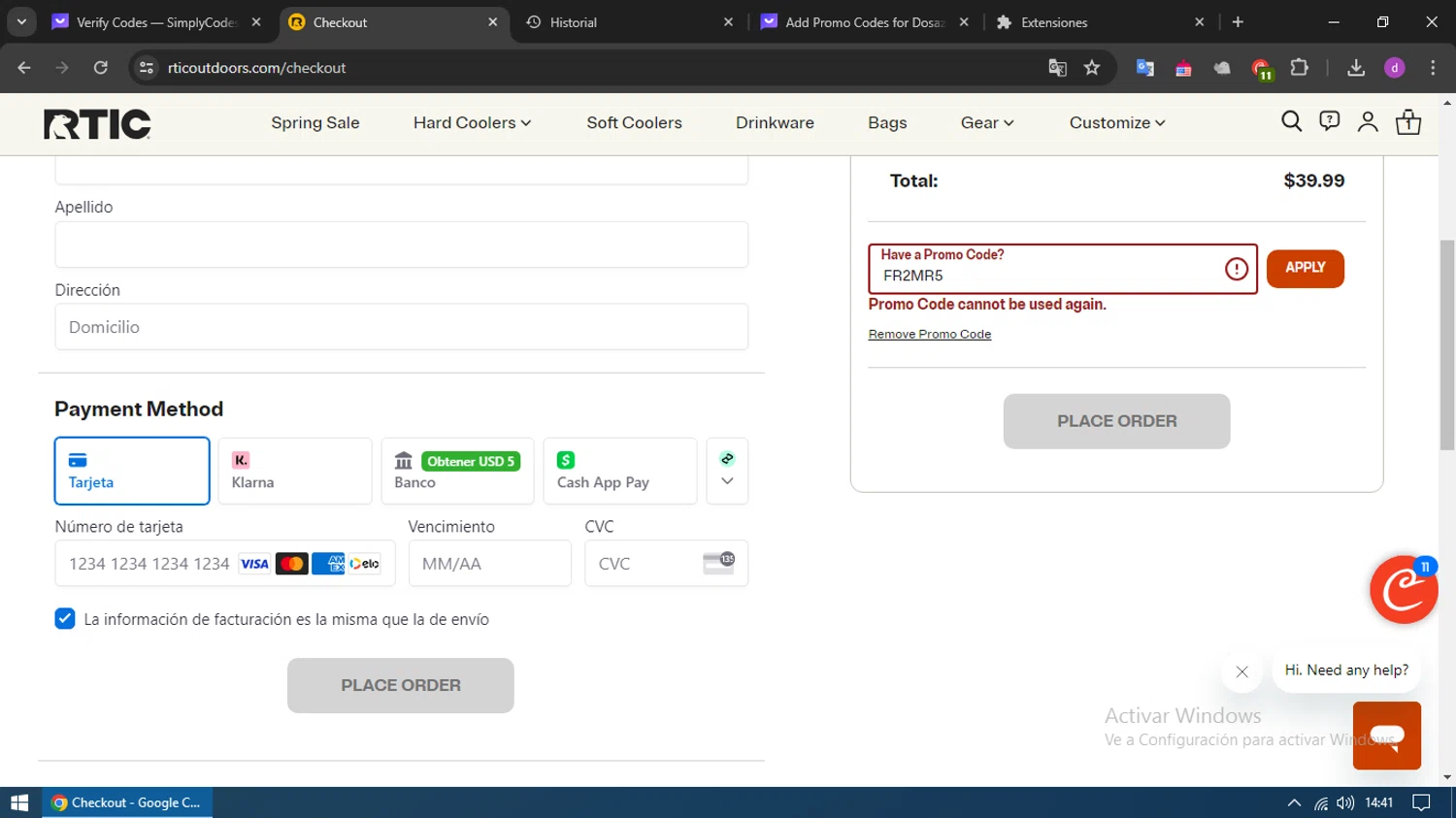Click the Remove Promo Code link
The width and height of the screenshot is (1456, 818).
coord(930,334)
